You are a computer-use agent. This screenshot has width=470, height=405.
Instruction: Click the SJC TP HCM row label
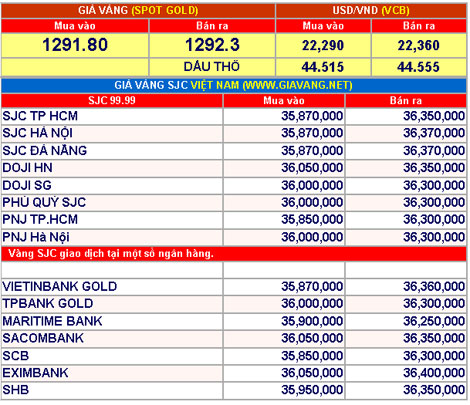coord(40,116)
